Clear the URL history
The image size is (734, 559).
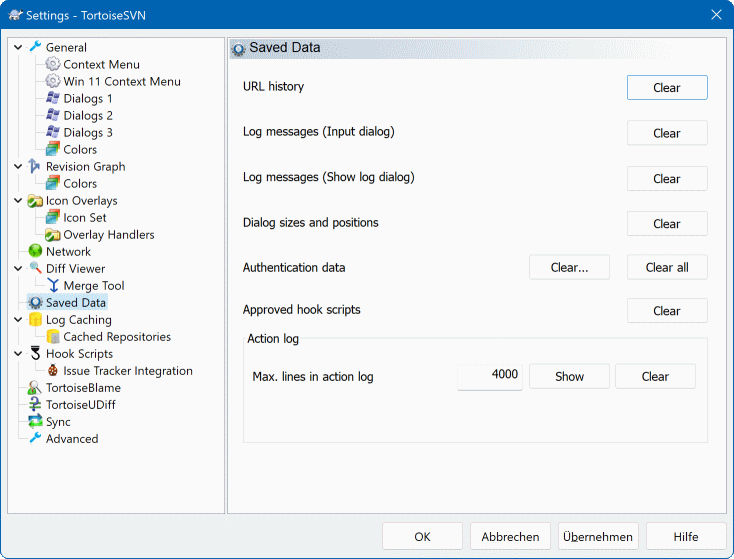coord(667,88)
